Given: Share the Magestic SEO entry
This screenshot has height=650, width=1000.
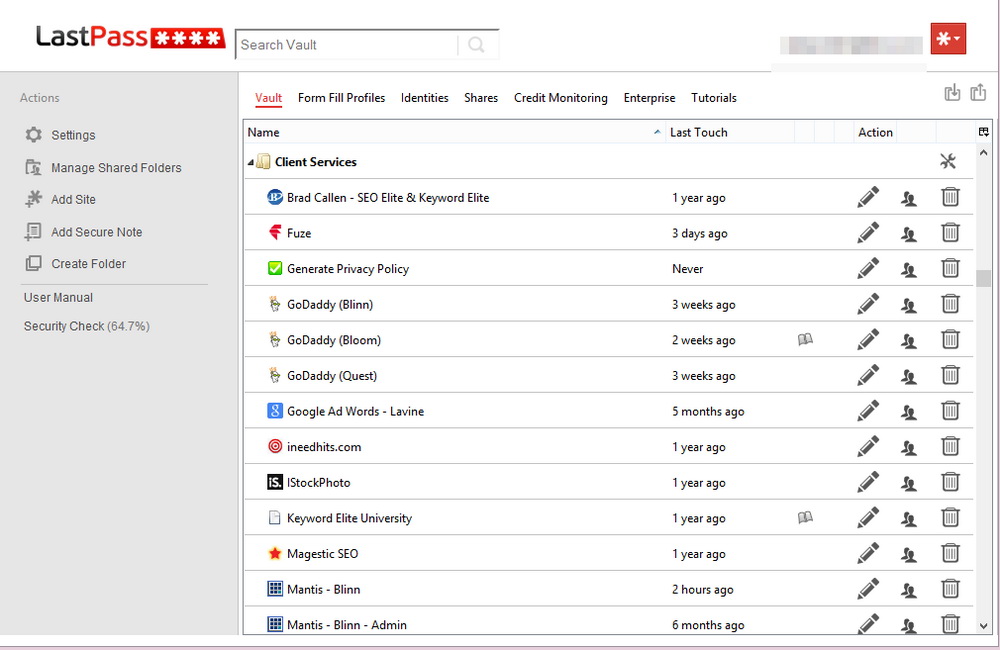Looking at the screenshot, I should point(909,555).
